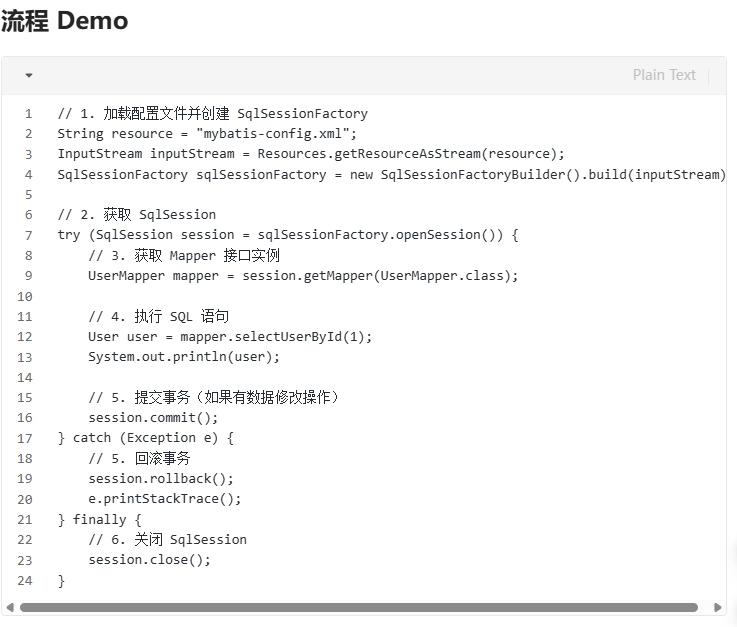This screenshot has width=737, height=627.
Task: Click line number 10 in the gutter
Action: point(25,297)
